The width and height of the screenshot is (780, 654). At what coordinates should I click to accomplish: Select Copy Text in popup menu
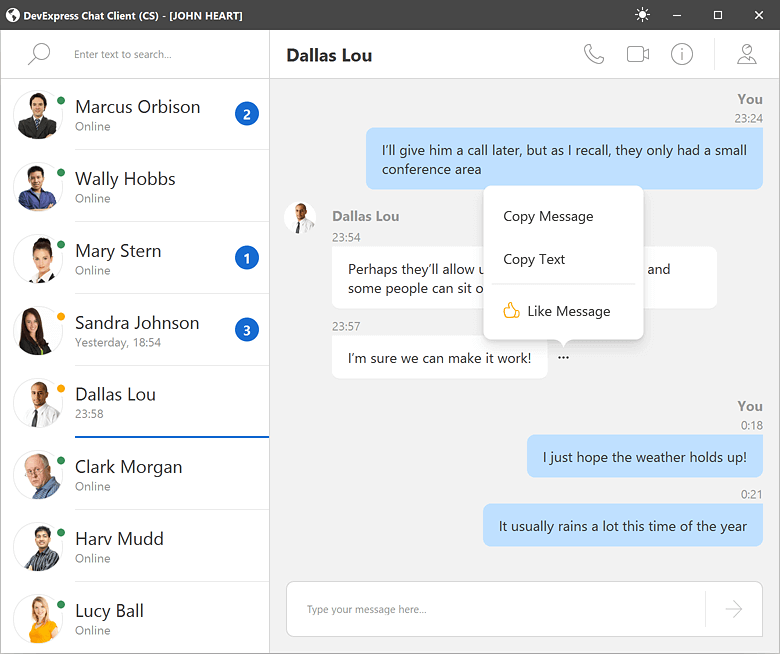[534, 259]
